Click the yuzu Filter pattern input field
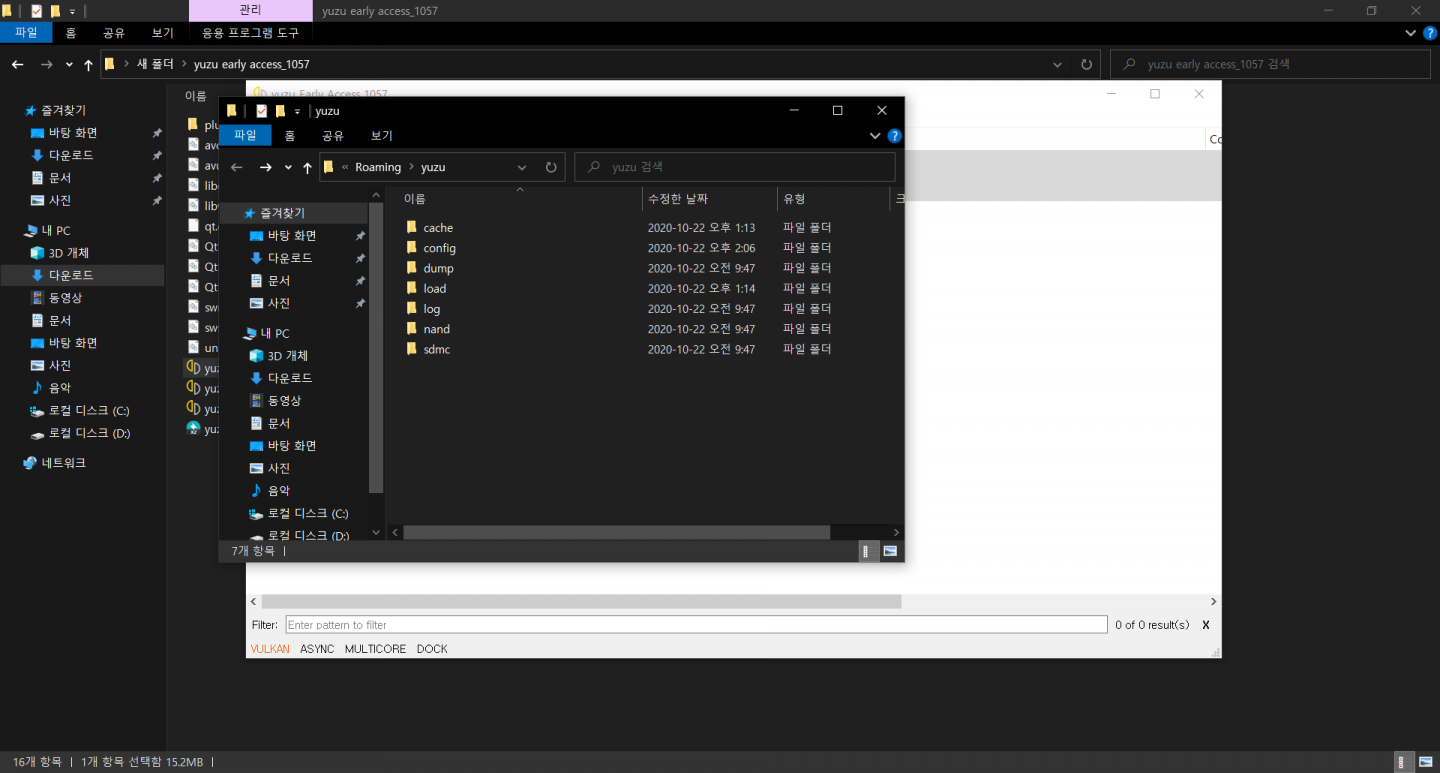The image size is (1440, 773). point(698,625)
